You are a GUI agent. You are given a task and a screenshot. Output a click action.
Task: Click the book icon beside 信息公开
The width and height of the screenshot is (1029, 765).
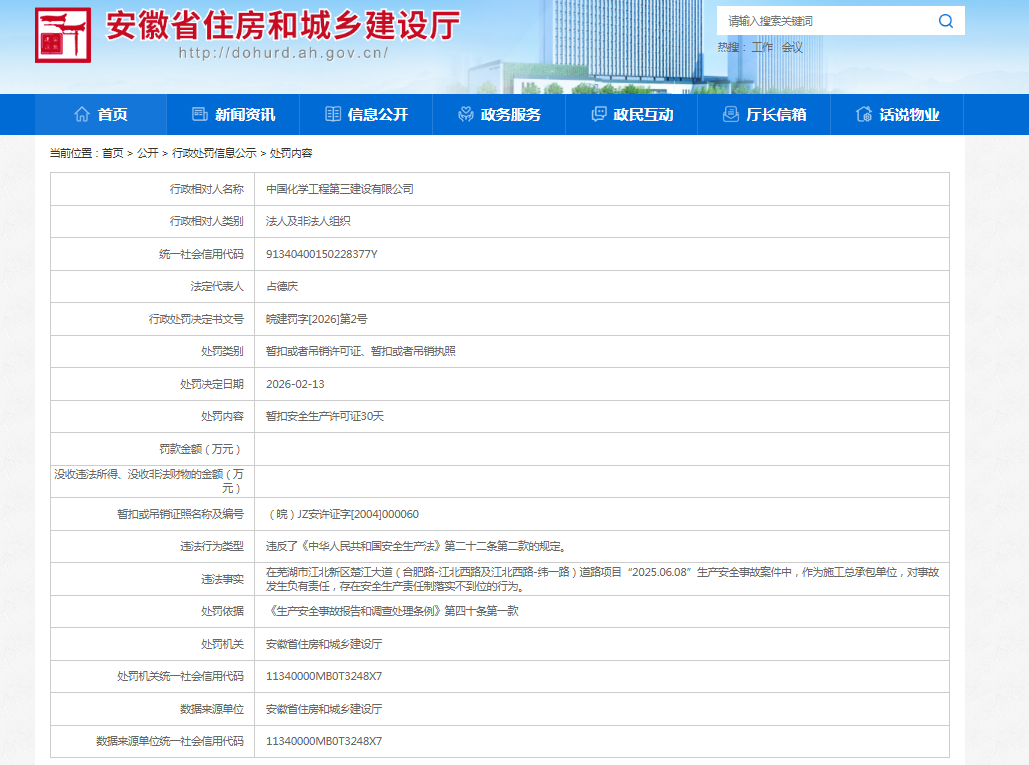pos(333,115)
